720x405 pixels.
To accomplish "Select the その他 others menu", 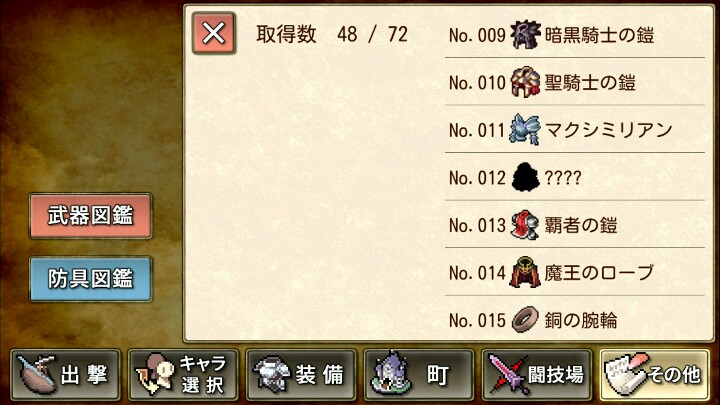I will click(655, 375).
